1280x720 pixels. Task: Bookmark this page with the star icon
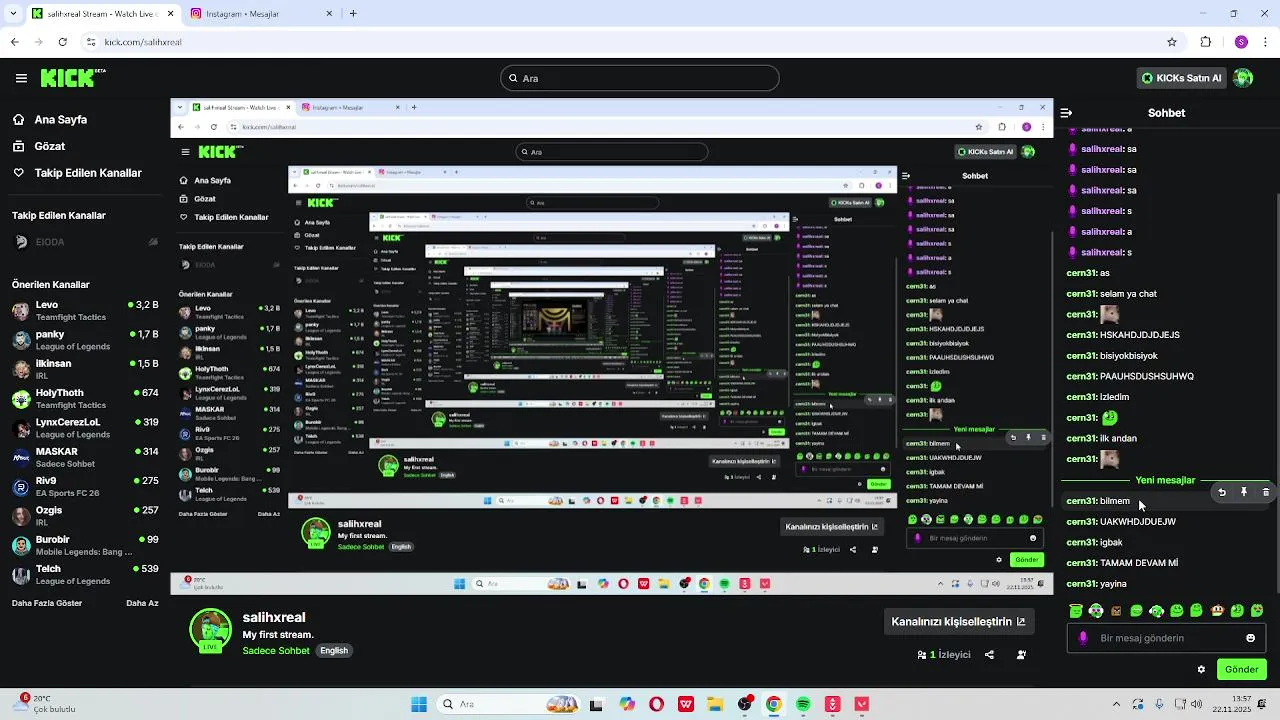pos(1172,42)
